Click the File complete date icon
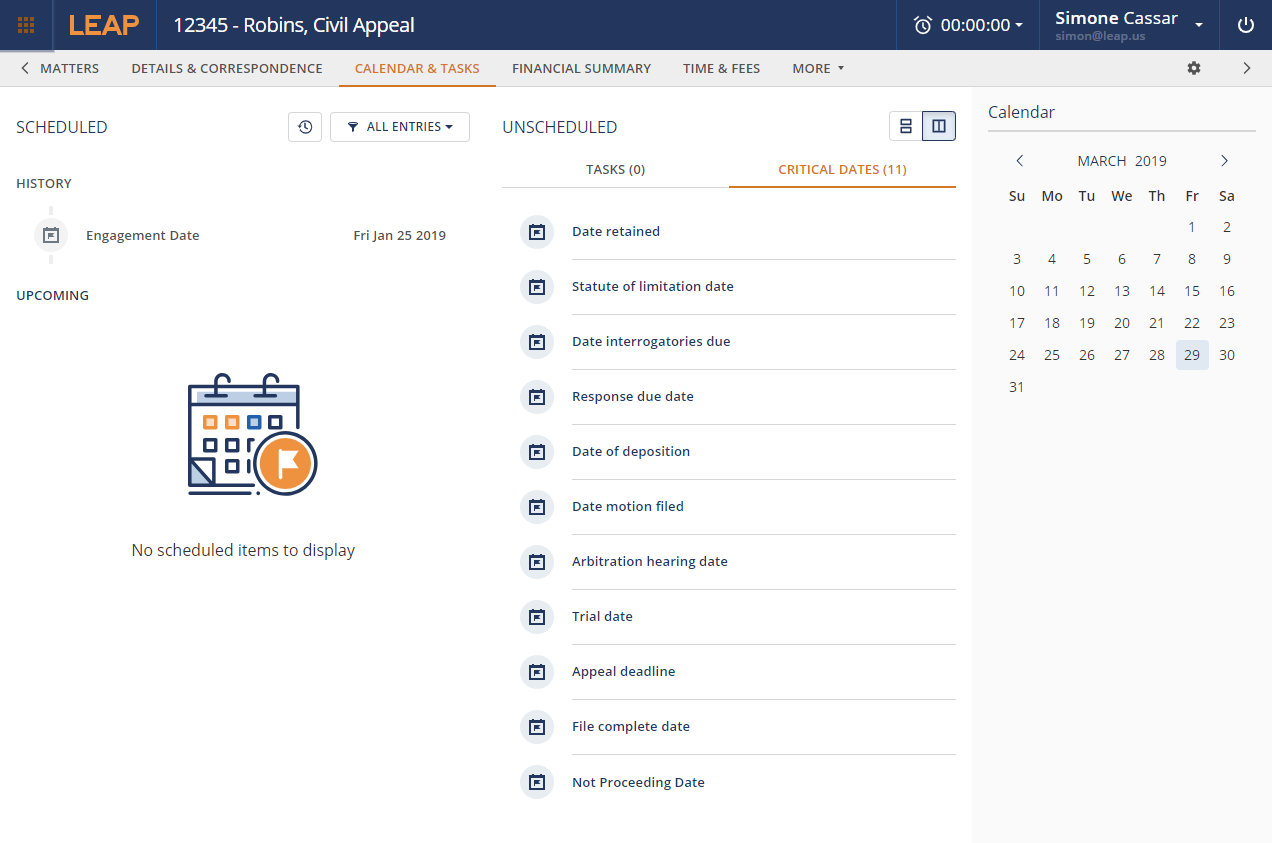The width and height of the screenshot is (1272, 843). point(537,726)
